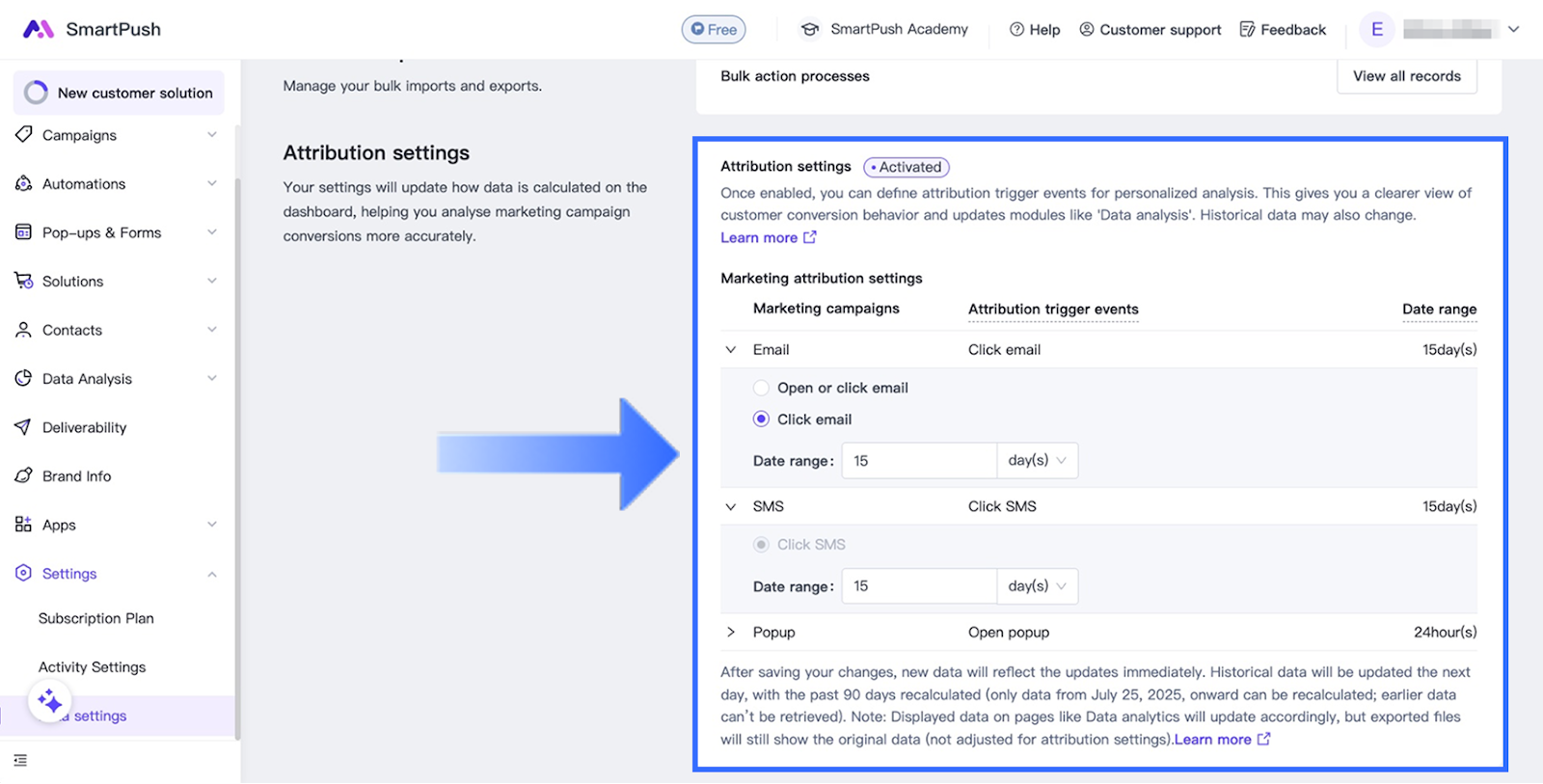
Task: Click the Brand Info icon
Action: point(24,475)
